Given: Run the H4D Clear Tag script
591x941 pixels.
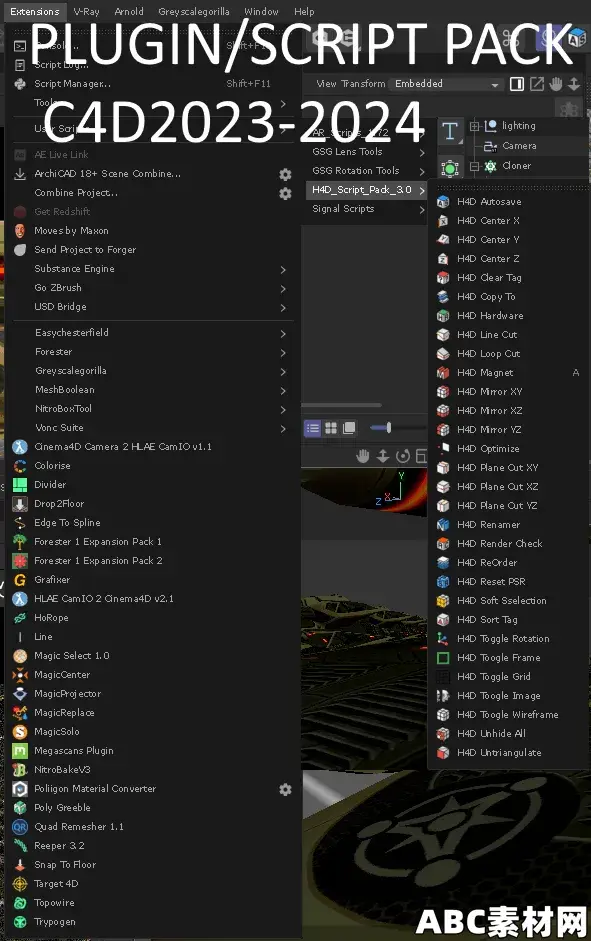Looking at the screenshot, I should click(489, 278).
